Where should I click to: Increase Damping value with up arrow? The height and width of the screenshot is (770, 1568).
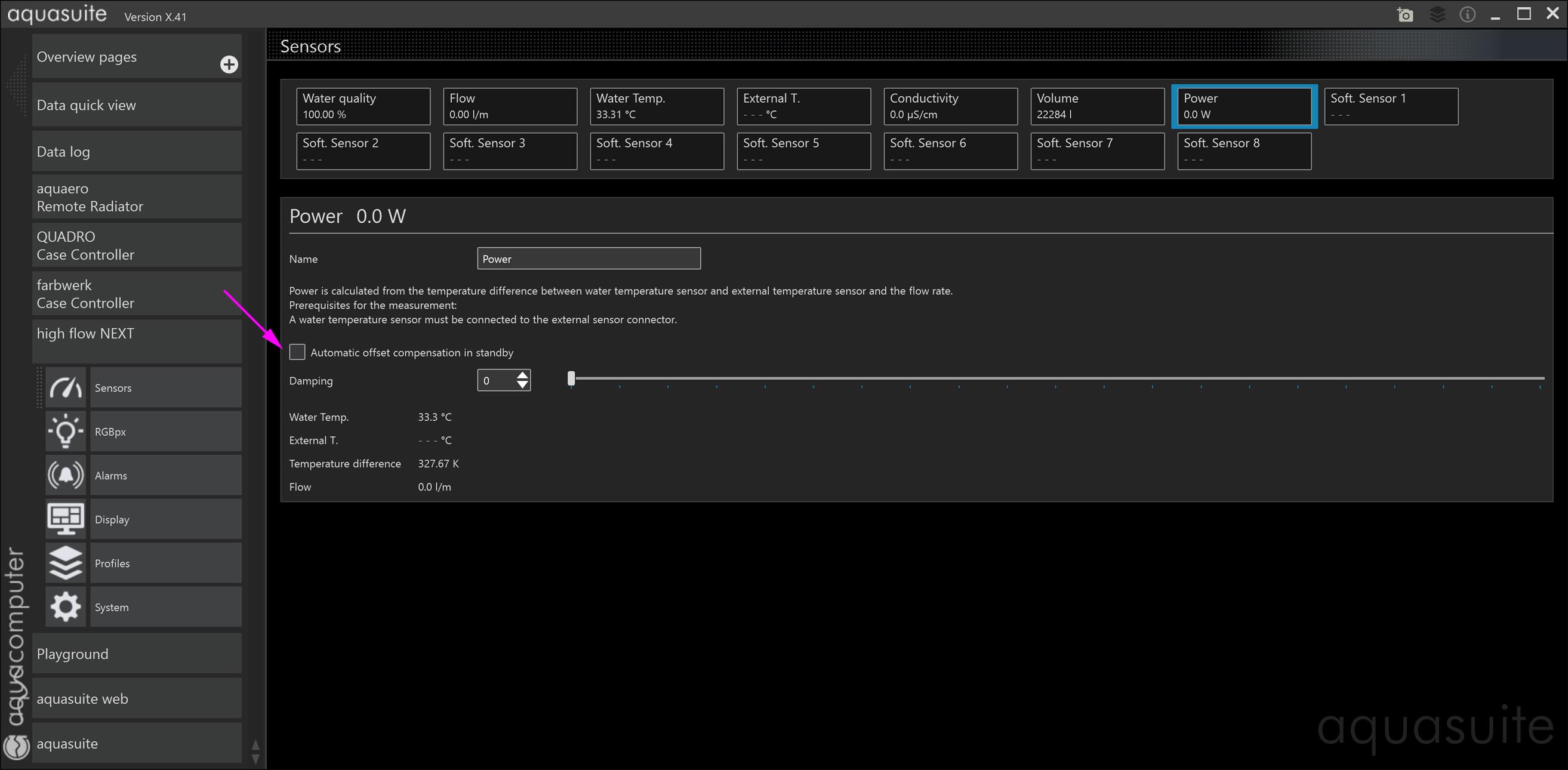pyautogui.click(x=522, y=375)
